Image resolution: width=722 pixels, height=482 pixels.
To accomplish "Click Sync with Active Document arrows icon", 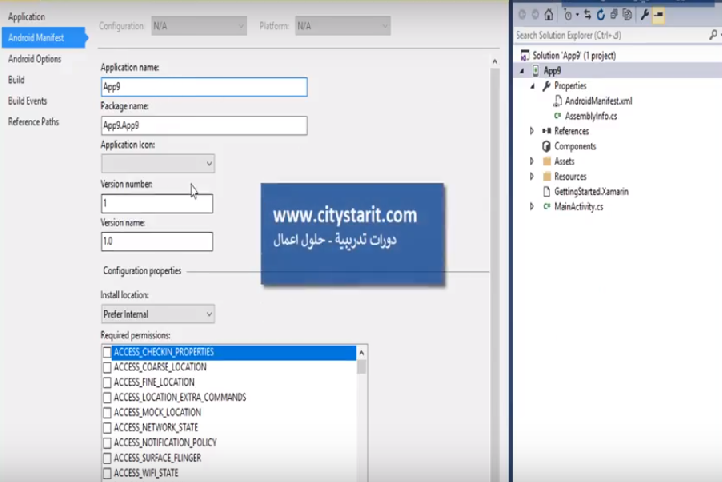I will click(588, 15).
